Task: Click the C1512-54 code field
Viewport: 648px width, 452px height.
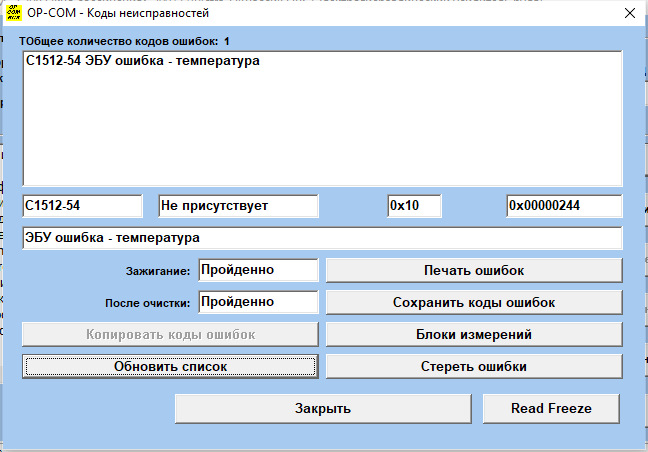Action: click(82, 206)
